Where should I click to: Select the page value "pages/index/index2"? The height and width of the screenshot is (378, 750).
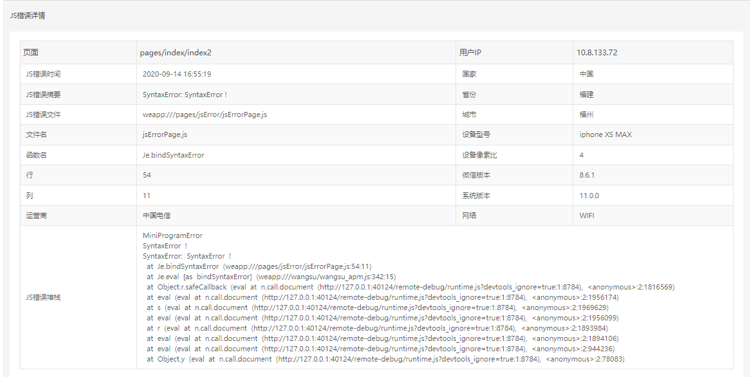pyautogui.click(x=176, y=53)
